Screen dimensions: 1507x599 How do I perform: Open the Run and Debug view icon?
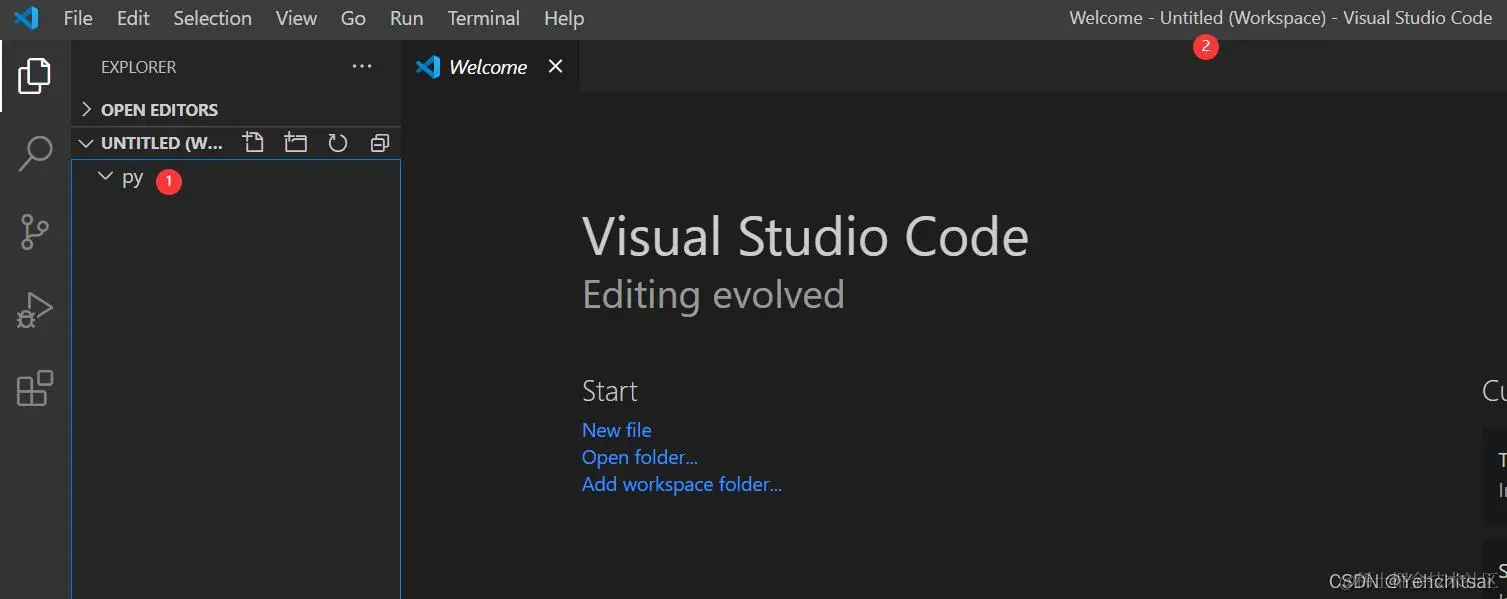coord(35,311)
